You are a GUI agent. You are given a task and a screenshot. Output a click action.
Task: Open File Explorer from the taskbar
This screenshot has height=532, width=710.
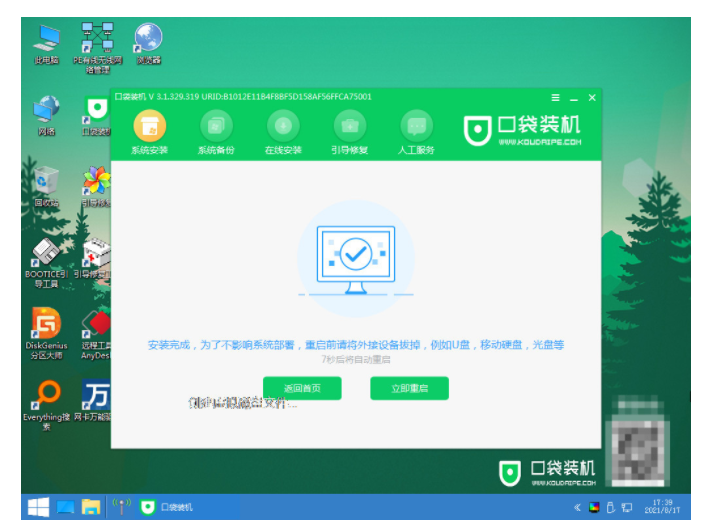tap(91, 506)
